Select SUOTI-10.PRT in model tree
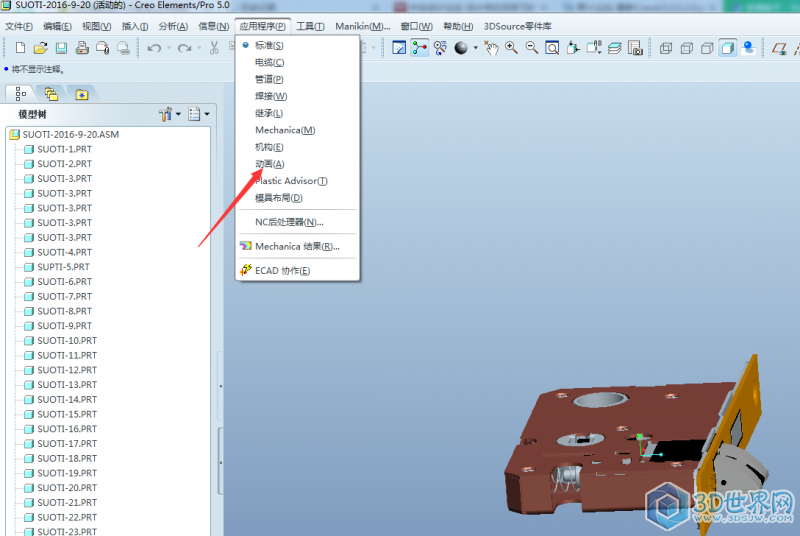The height and width of the screenshot is (536, 800). (61, 341)
